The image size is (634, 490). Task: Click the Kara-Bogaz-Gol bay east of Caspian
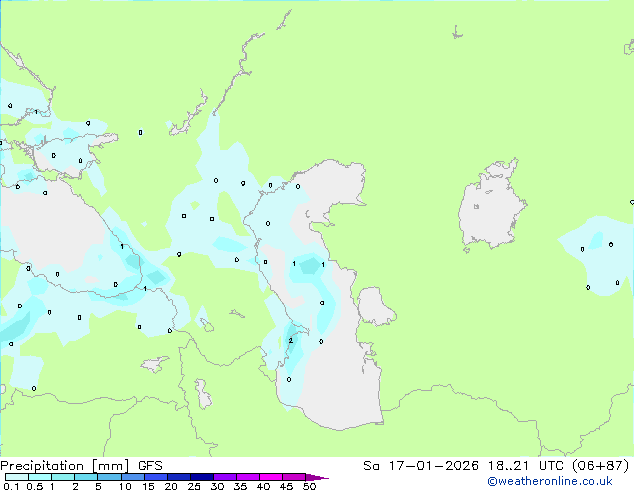click(374, 306)
